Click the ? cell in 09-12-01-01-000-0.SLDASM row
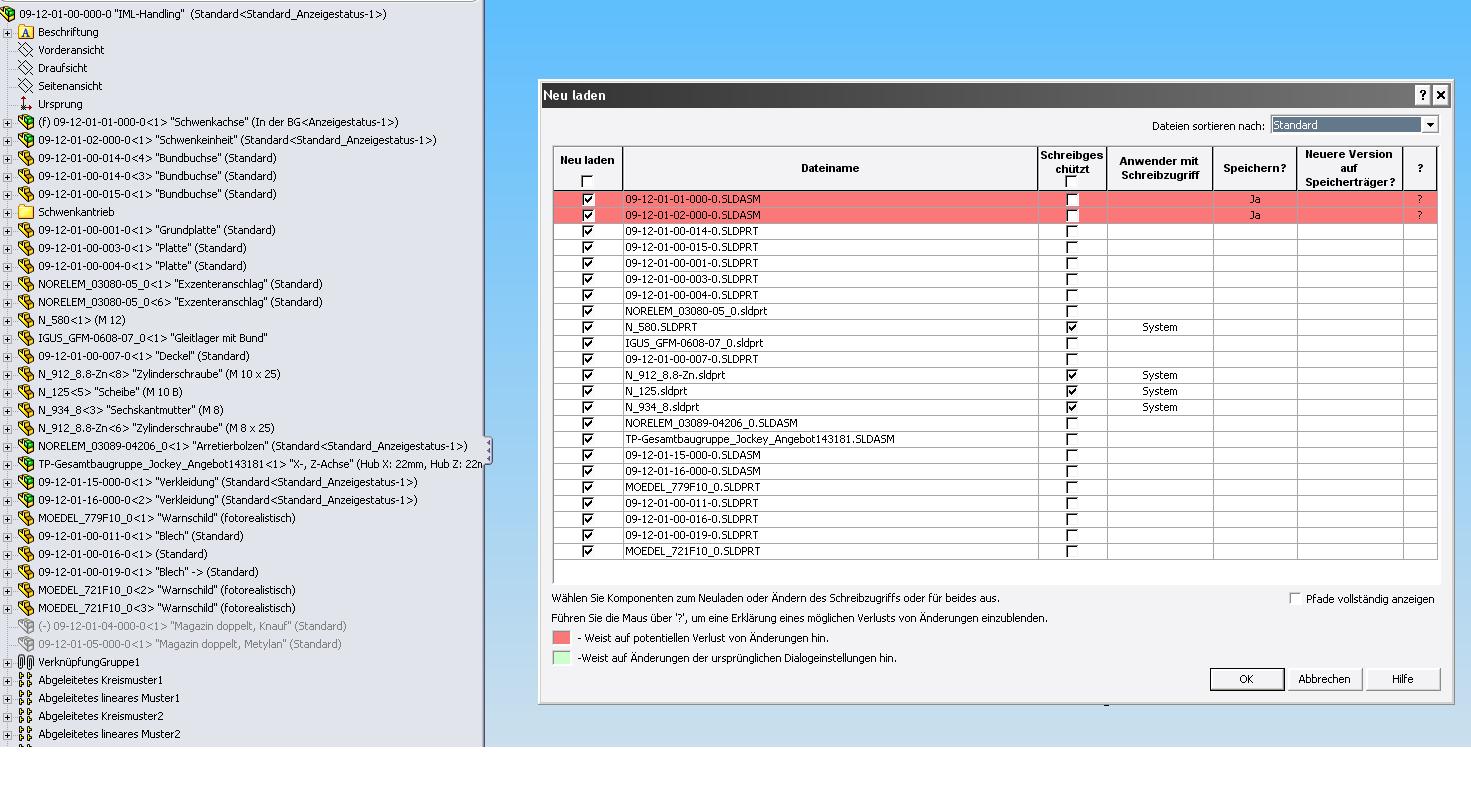 pyautogui.click(x=1419, y=199)
